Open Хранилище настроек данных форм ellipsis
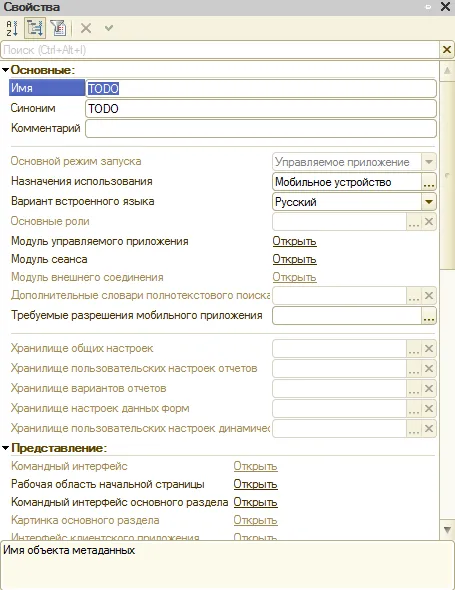This screenshot has height=590, width=455. (x=414, y=409)
